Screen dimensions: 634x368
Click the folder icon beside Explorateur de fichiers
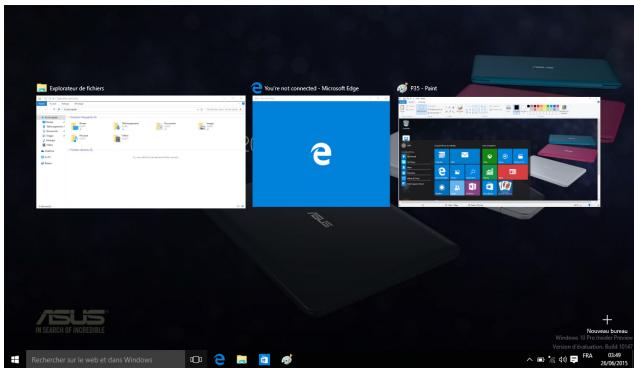pos(42,88)
